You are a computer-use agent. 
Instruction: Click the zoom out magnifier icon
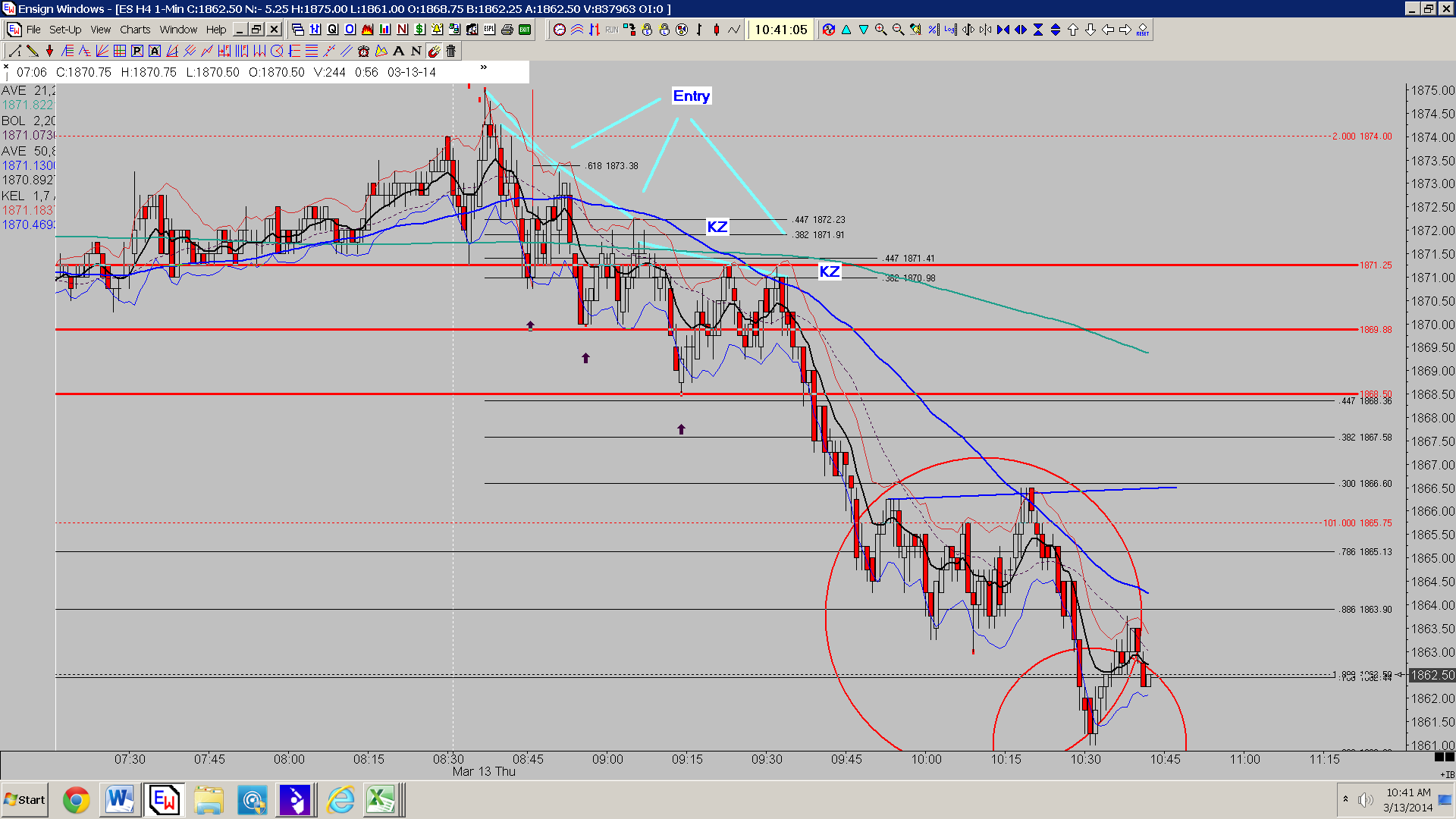[x=898, y=30]
